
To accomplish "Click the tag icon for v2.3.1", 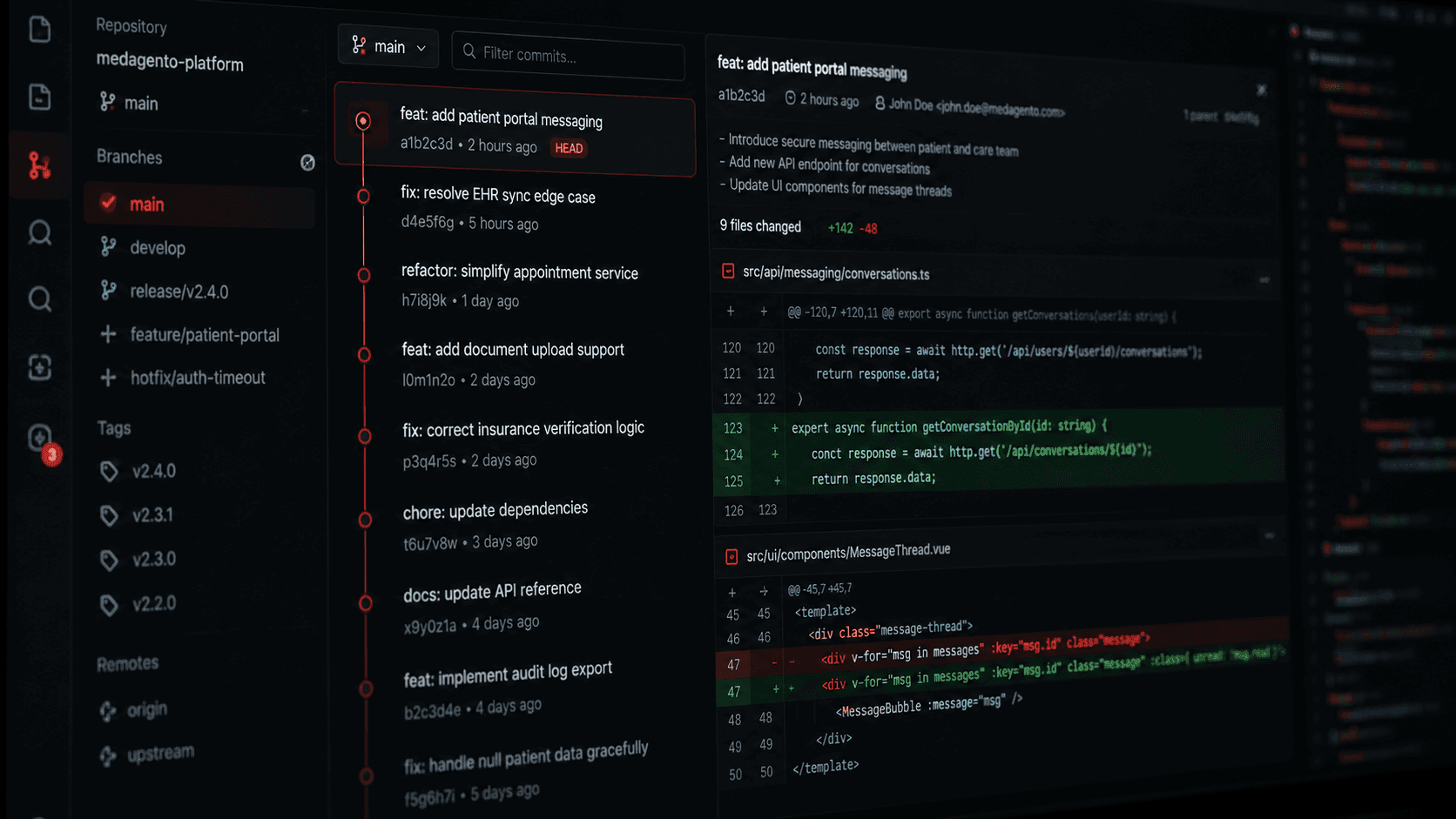I will pyautogui.click(x=109, y=515).
